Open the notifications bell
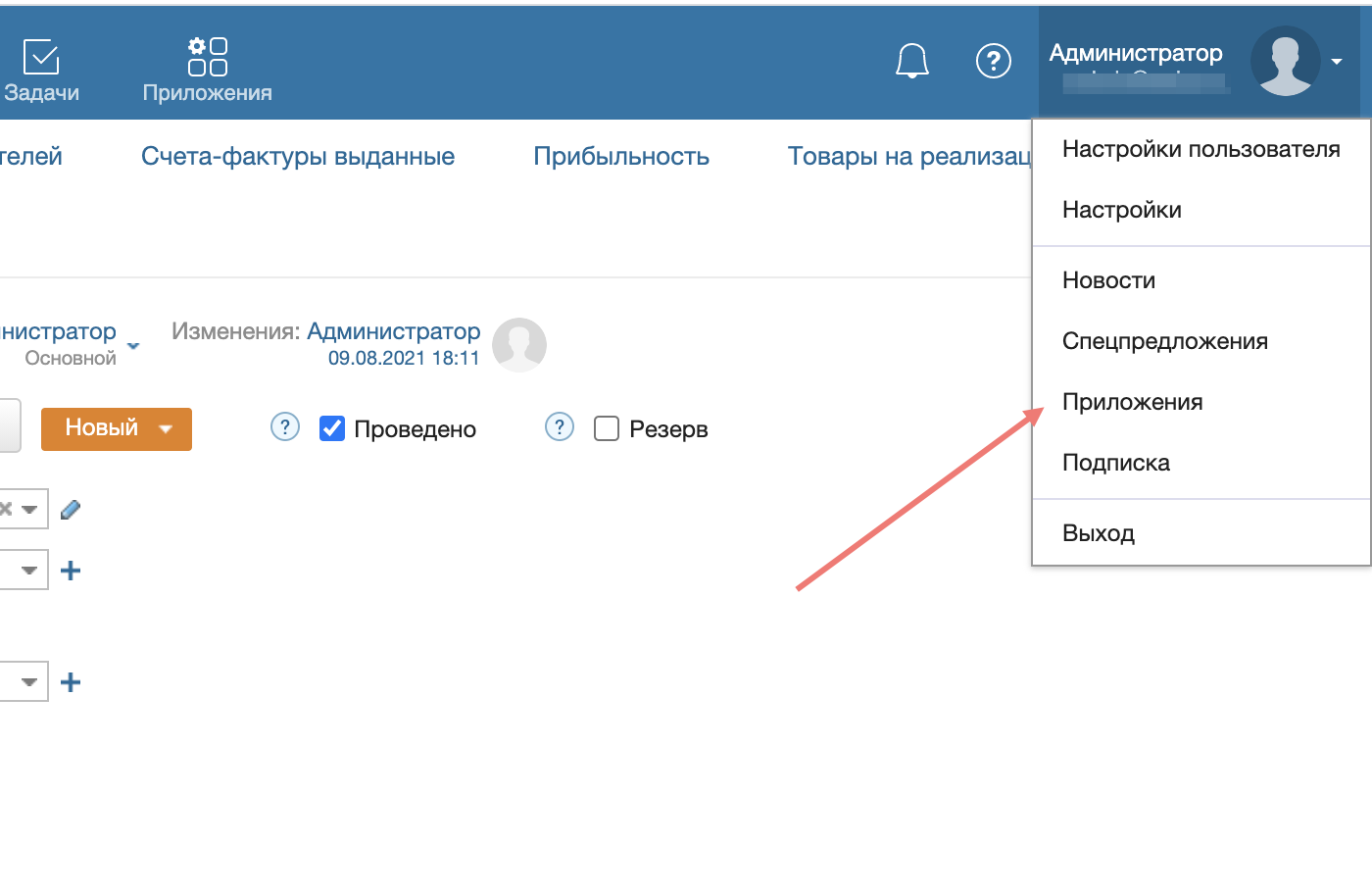 (912, 61)
